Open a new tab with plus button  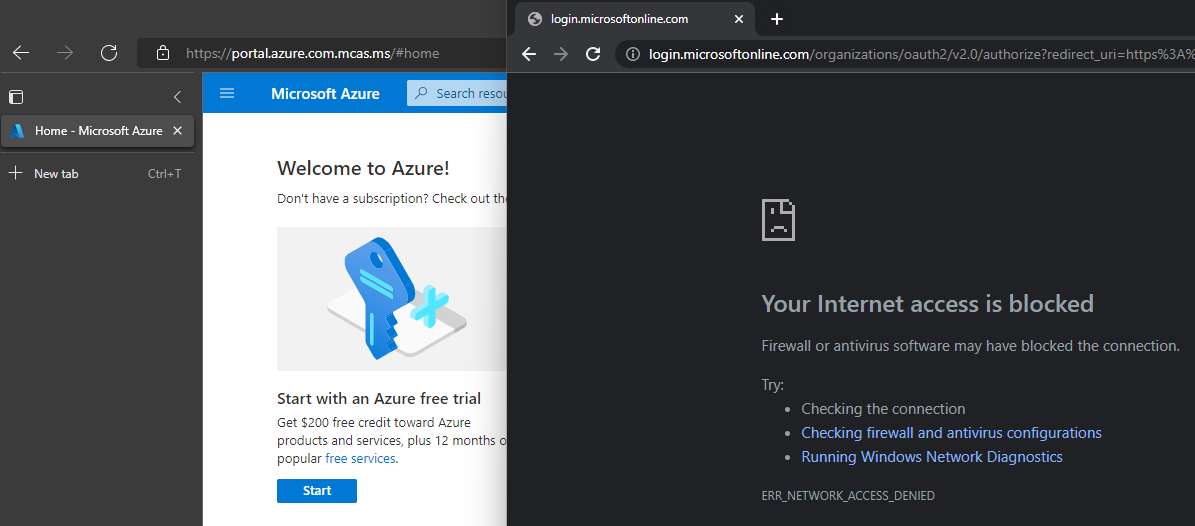(x=777, y=19)
